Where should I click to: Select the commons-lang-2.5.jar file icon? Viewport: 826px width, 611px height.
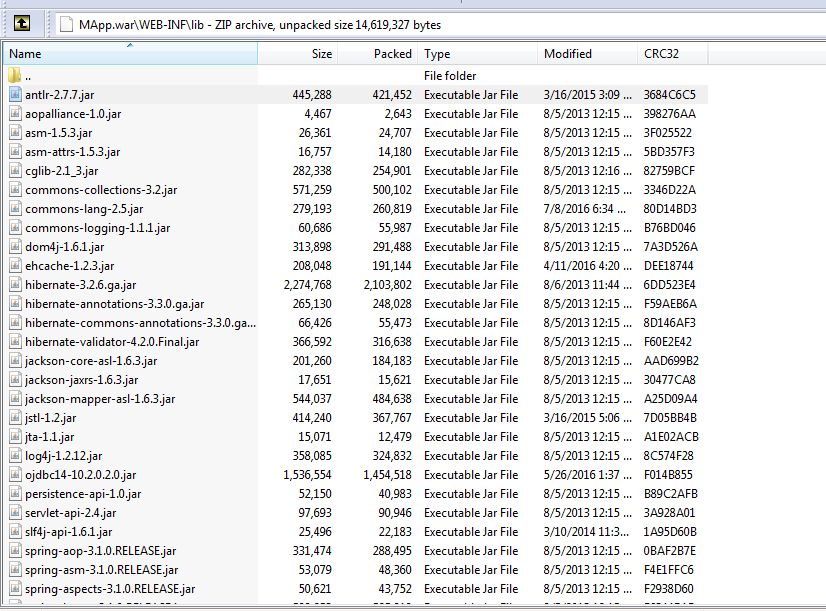[15, 209]
